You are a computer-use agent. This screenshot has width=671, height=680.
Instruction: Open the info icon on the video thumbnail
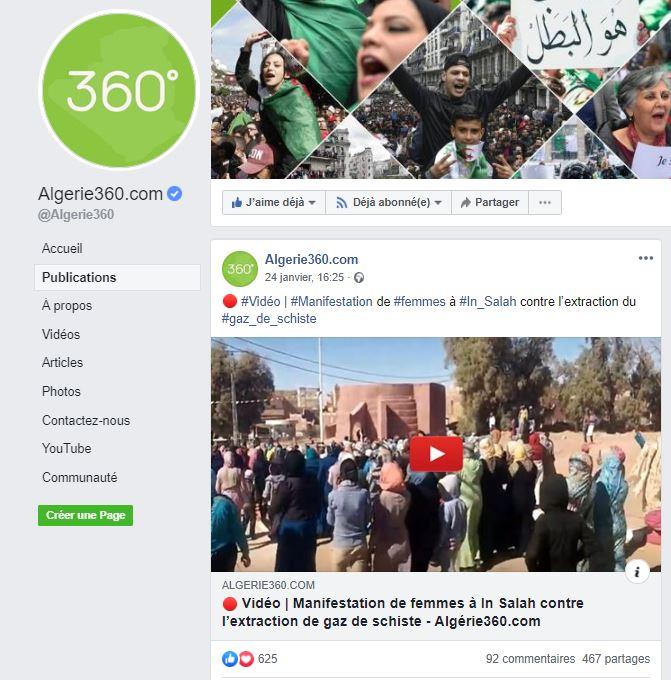coord(637,572)
